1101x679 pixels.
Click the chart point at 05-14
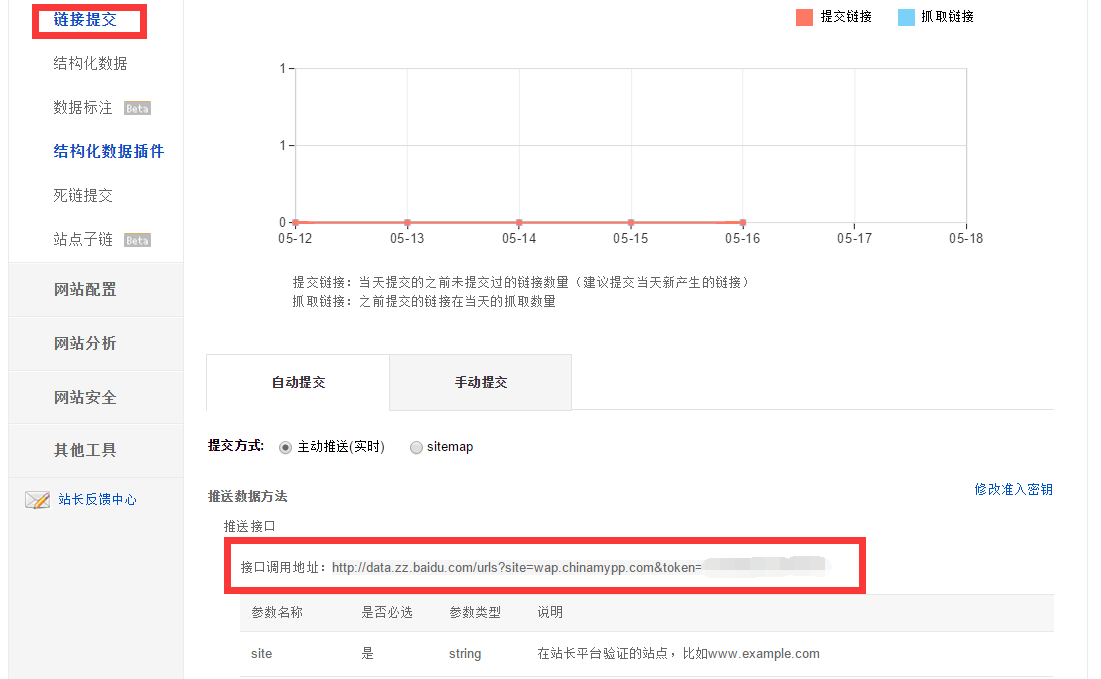(519, 223)
